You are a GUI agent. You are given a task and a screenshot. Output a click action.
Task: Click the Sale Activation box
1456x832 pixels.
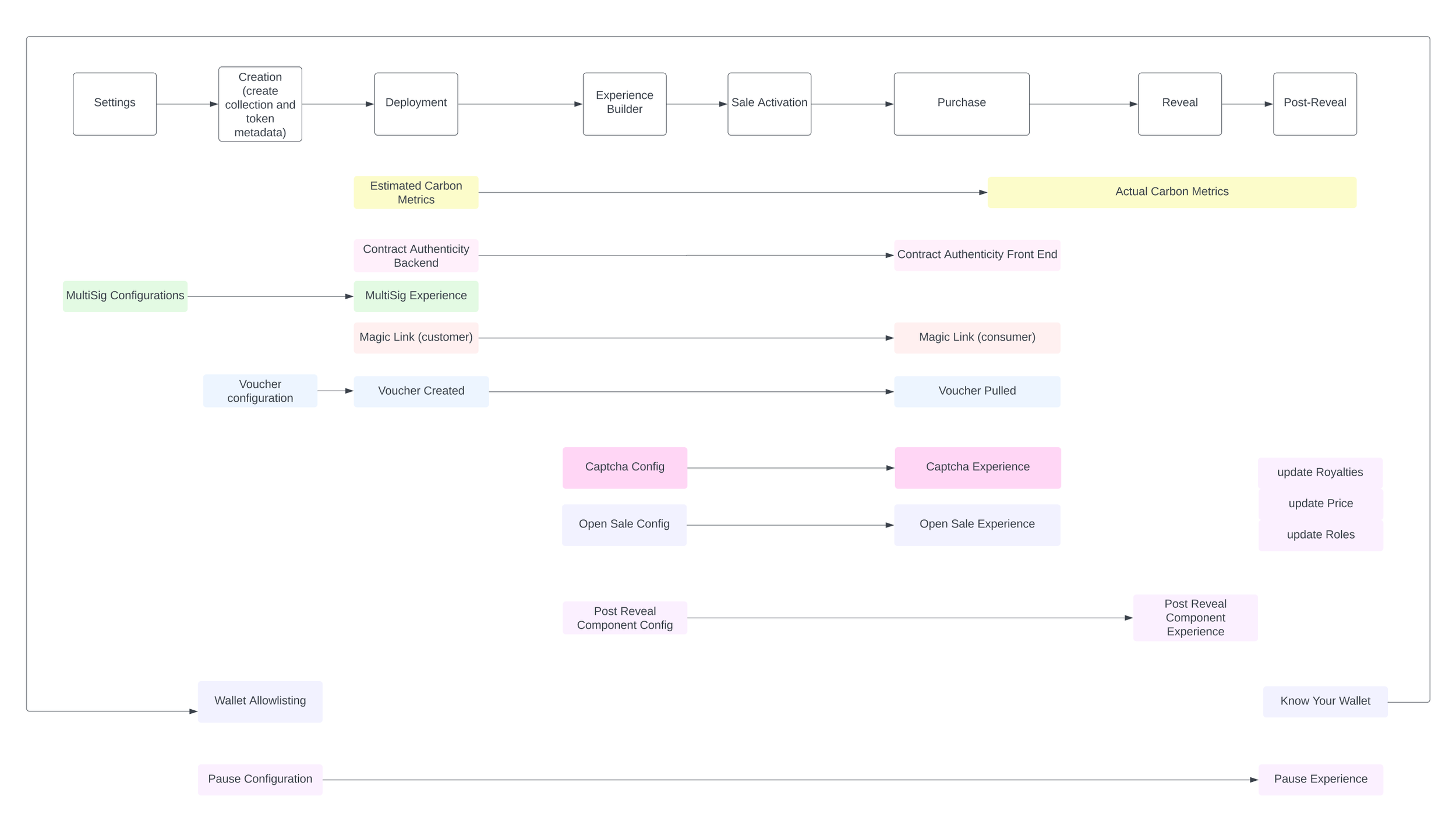(769, 104)
